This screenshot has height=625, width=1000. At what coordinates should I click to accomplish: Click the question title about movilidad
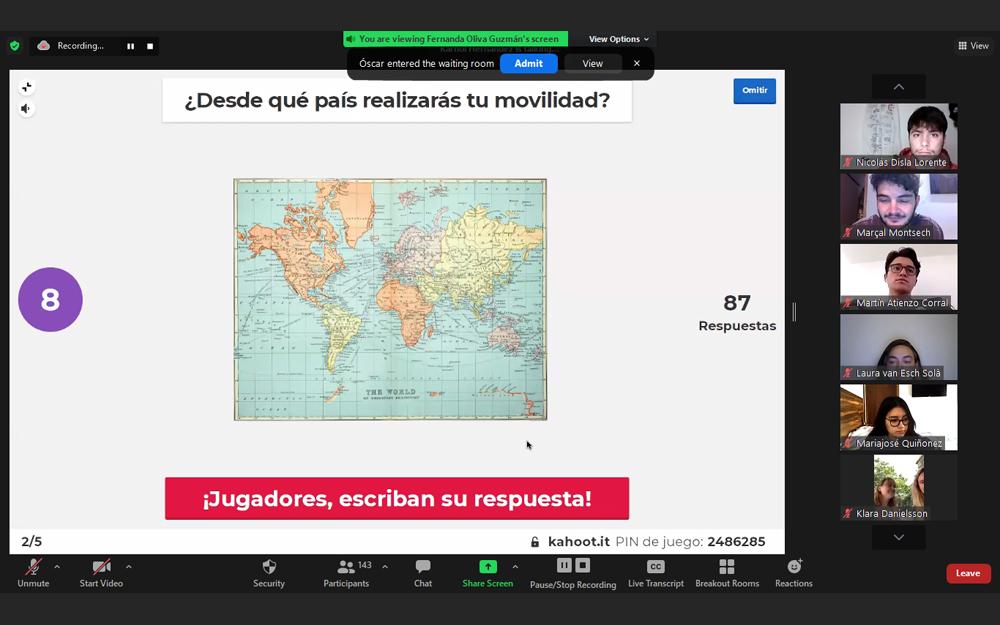[x=397, y=100]
